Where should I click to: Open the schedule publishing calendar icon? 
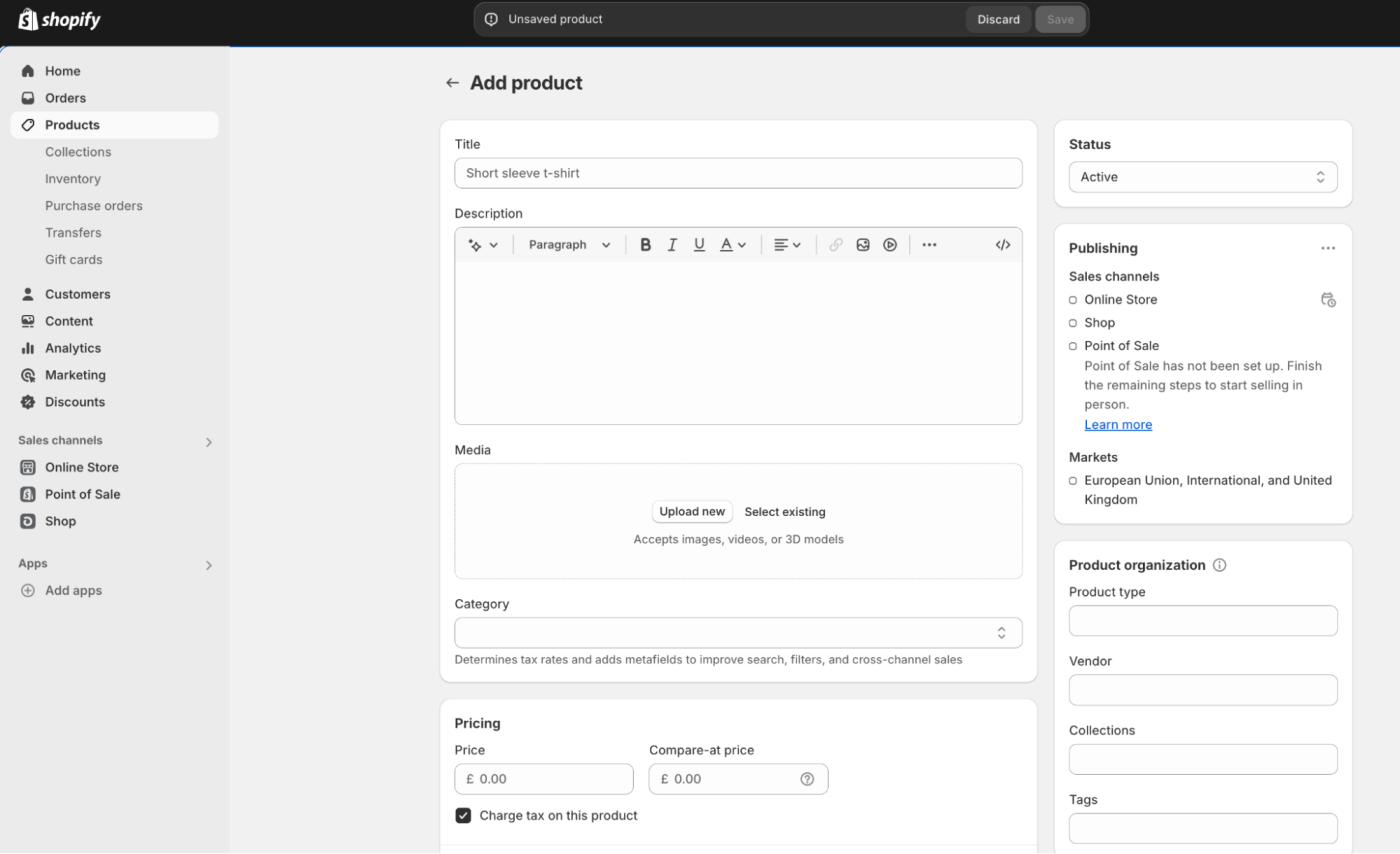1328,300
